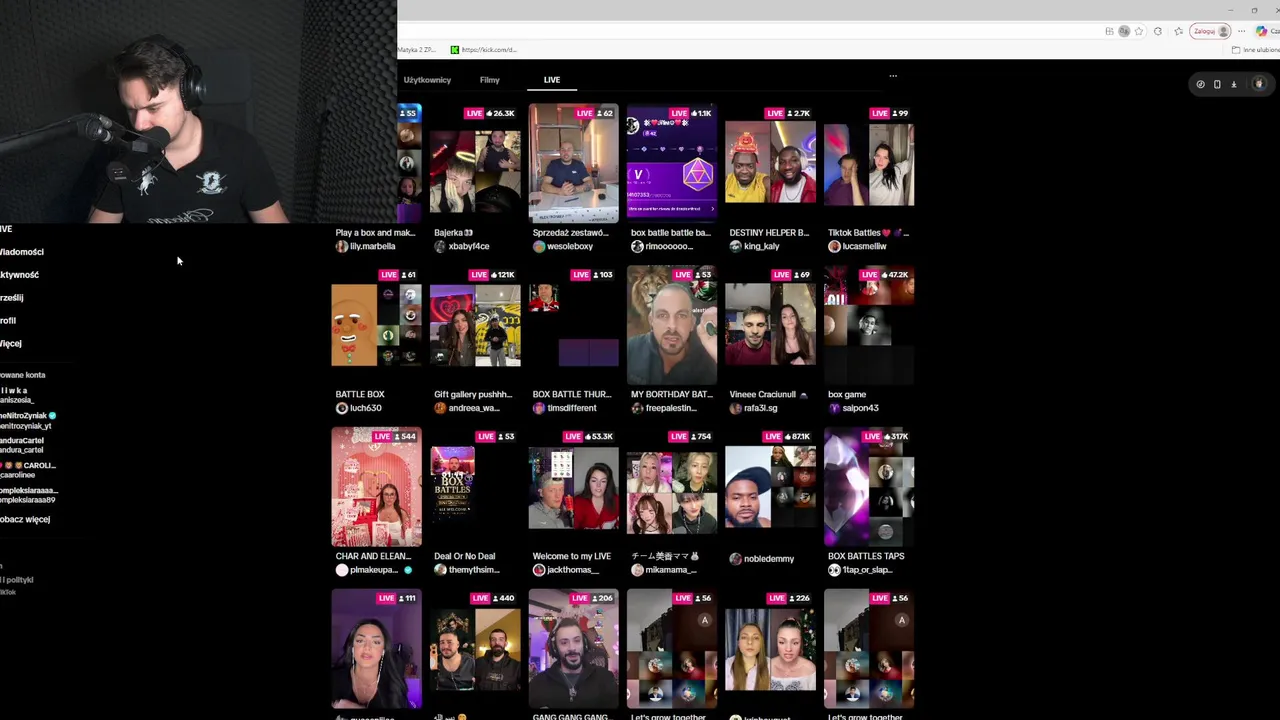Click the nobledemmy profile avatar icon
This screenshot has height=720, width=1280.
tap(736, 559)
